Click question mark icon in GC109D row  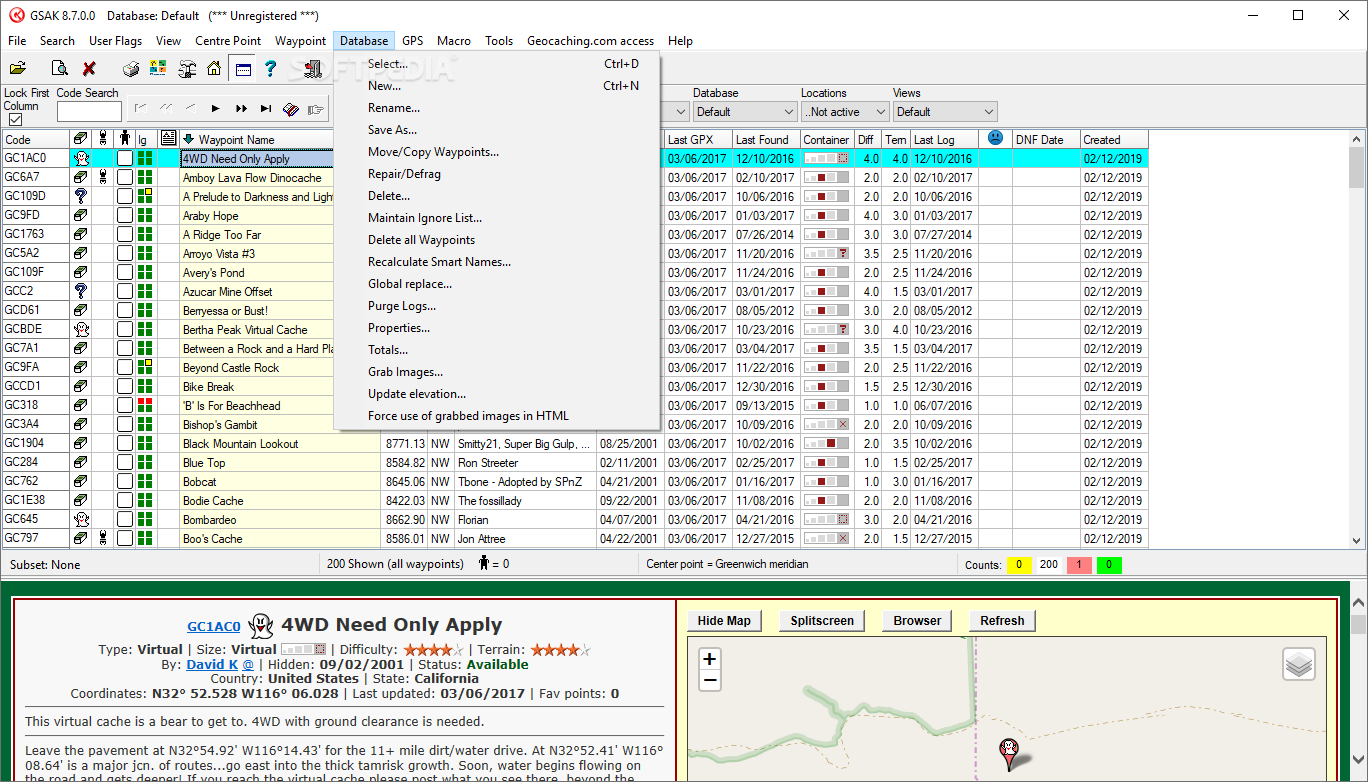coord(80,196)
